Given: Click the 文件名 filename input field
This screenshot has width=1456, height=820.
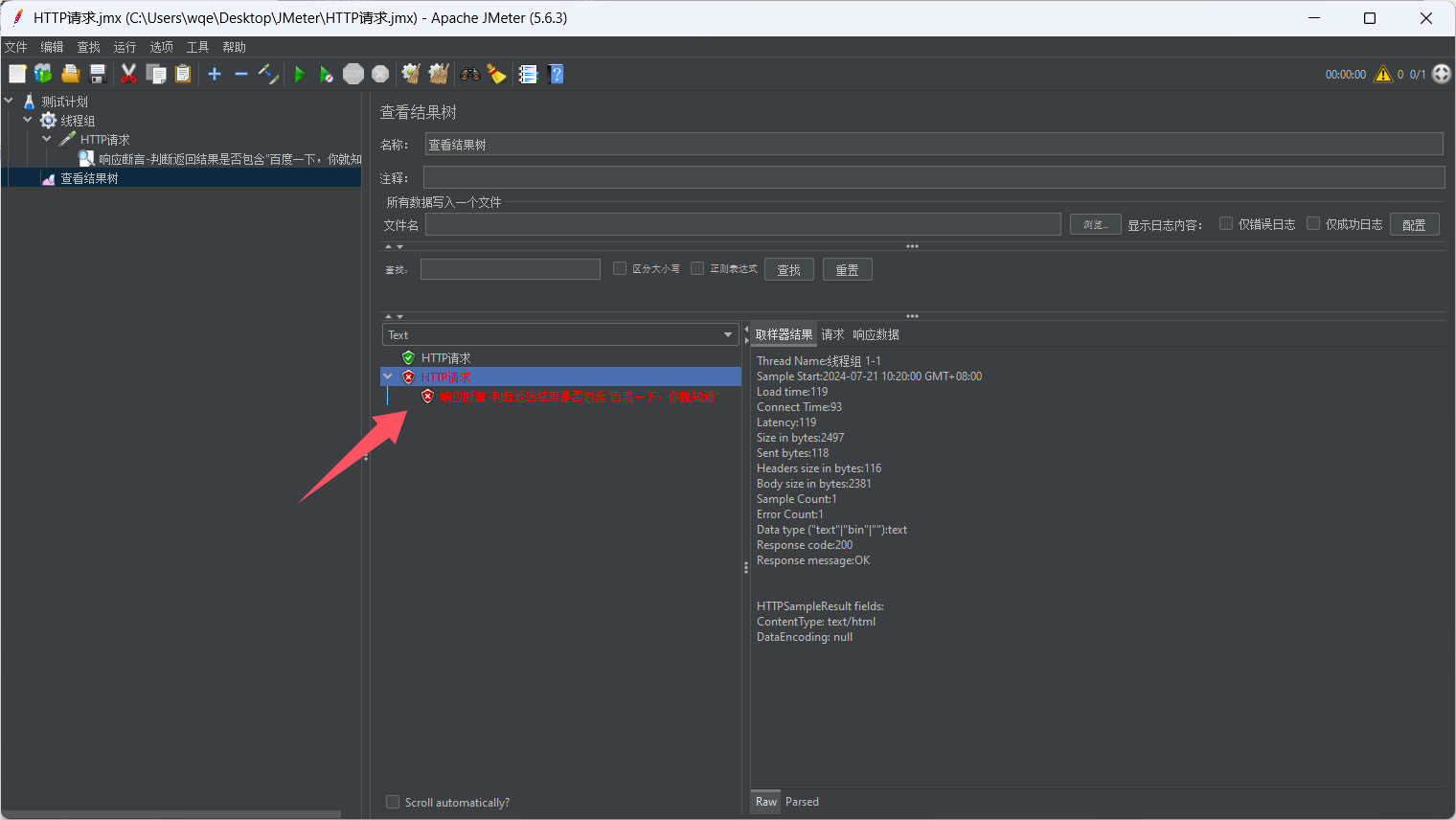Looking at the screenshot, I should (x=743, y=224).
